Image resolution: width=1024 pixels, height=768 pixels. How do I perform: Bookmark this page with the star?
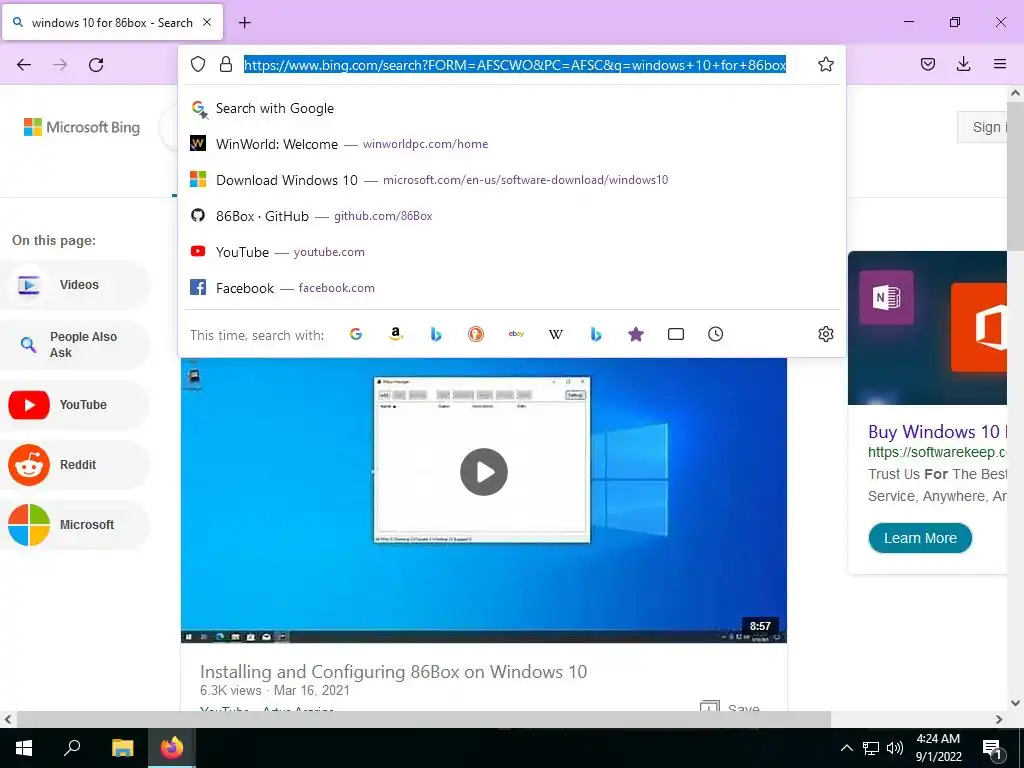click(825, 64)
